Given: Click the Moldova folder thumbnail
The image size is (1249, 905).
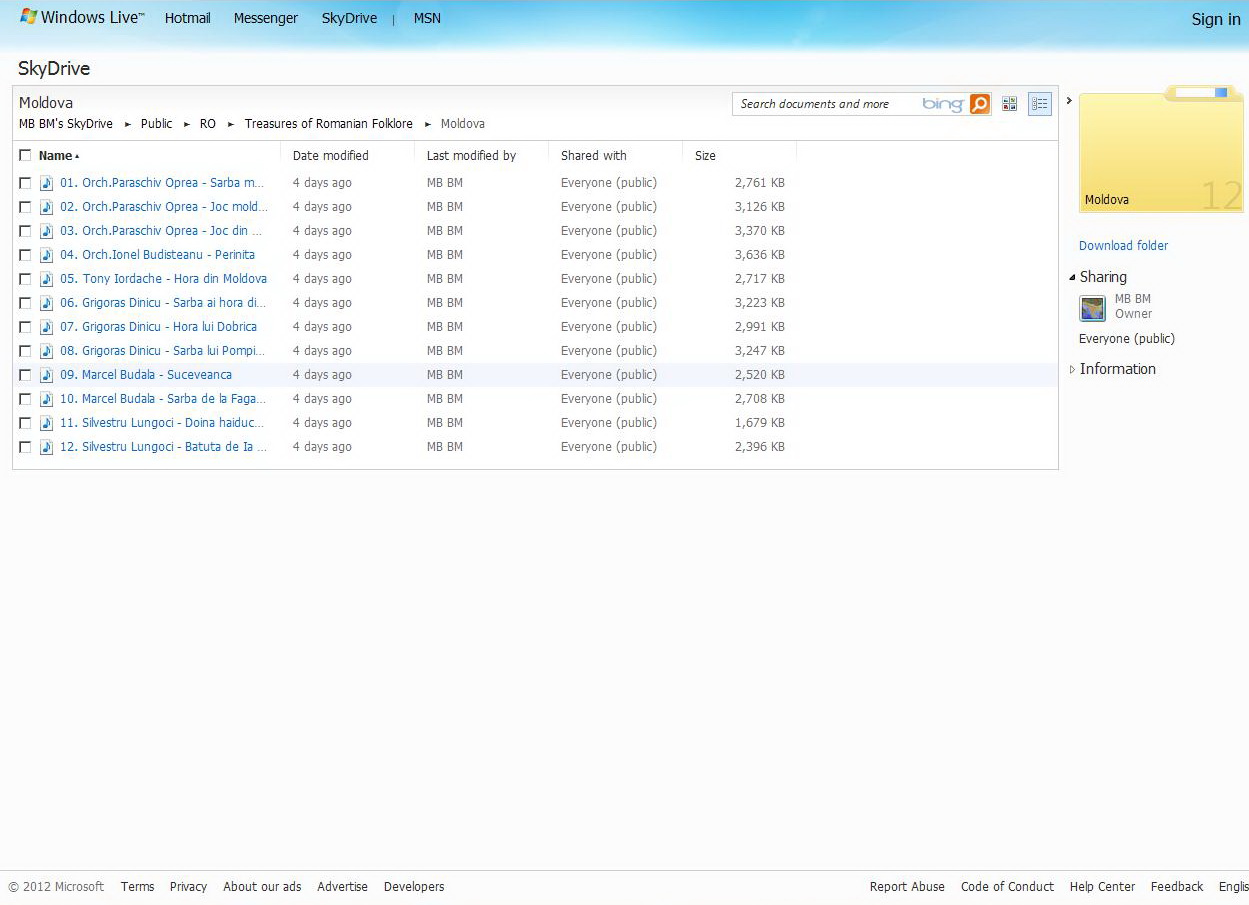Looking at the screenshot, I should [1161, 150].
